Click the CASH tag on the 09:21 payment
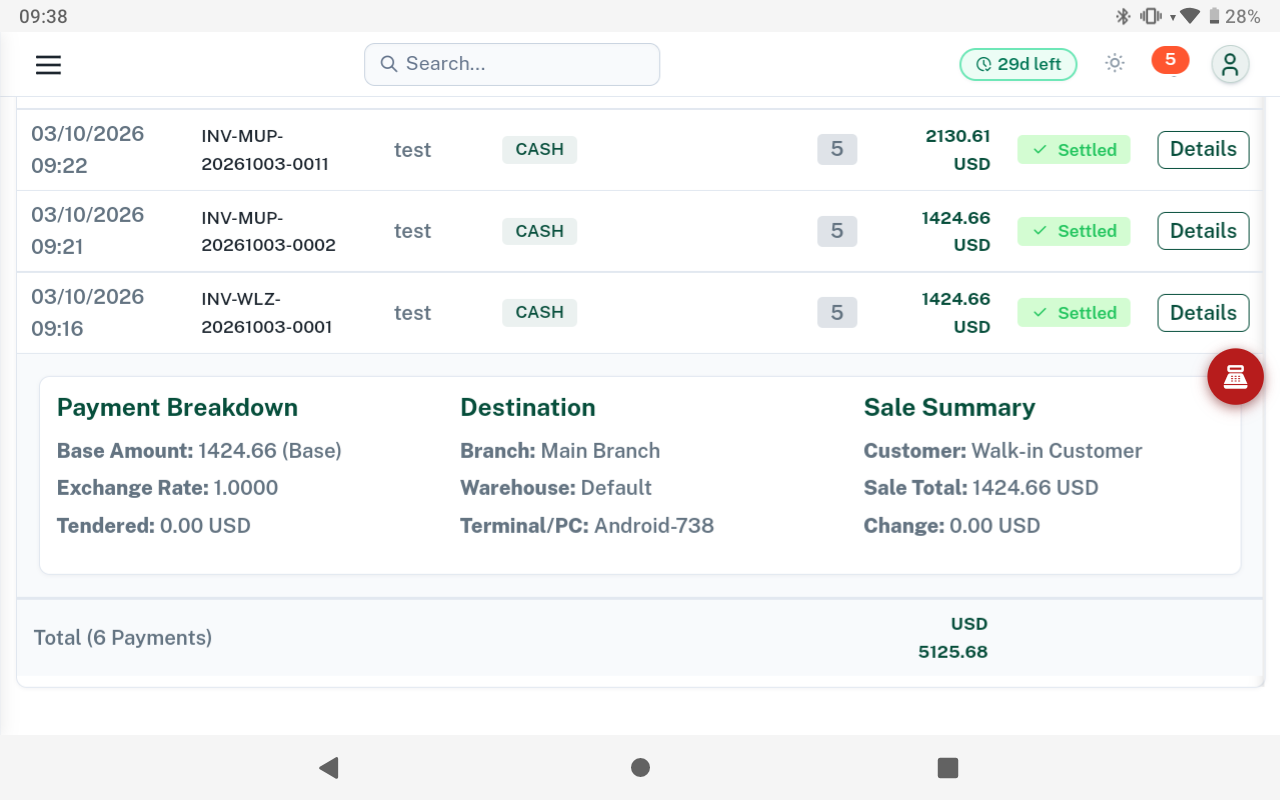 tap(539, 231)
